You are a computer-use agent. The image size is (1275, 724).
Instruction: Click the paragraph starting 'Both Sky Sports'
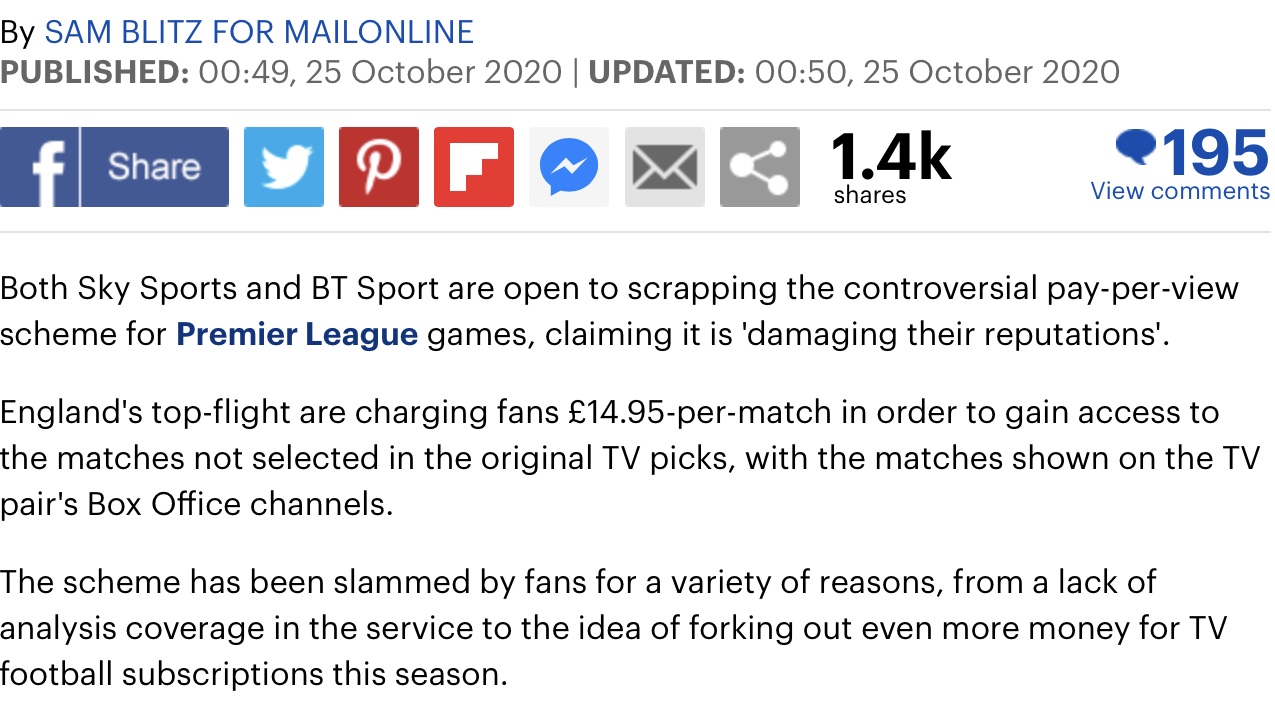[x=620, y=311]
